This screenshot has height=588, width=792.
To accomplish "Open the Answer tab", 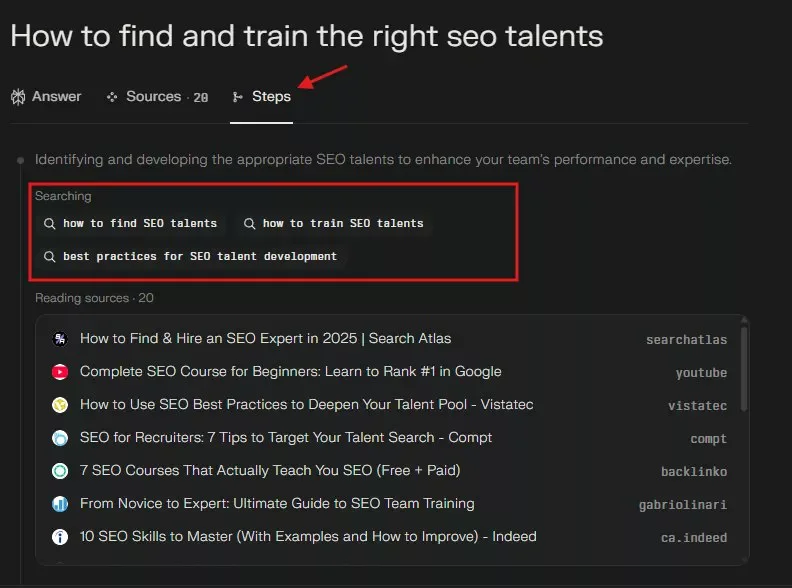I will [x=46, y=97].
